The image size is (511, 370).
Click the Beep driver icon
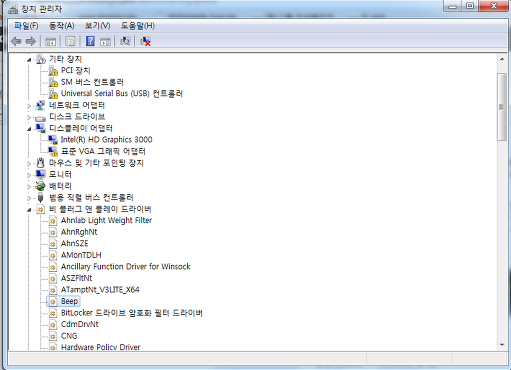click(x=53, y=302)
